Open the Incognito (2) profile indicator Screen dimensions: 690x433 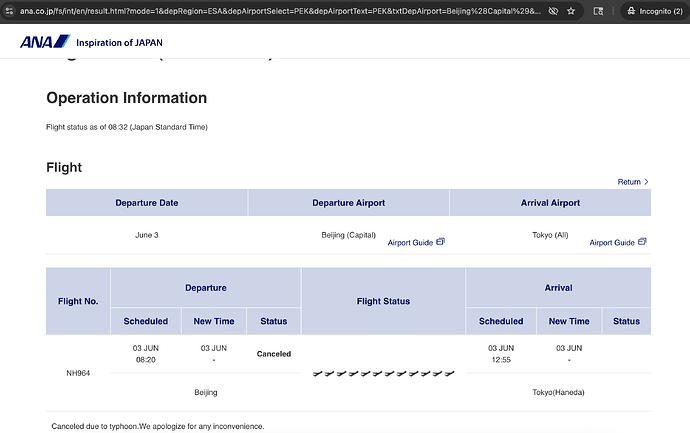pos(654,11)
